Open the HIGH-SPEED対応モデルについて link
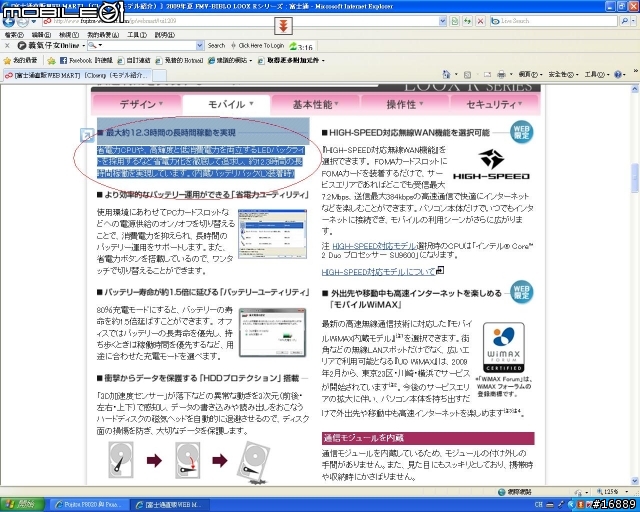The width and height of the screenshot is (640, 512). coord(378,272)
